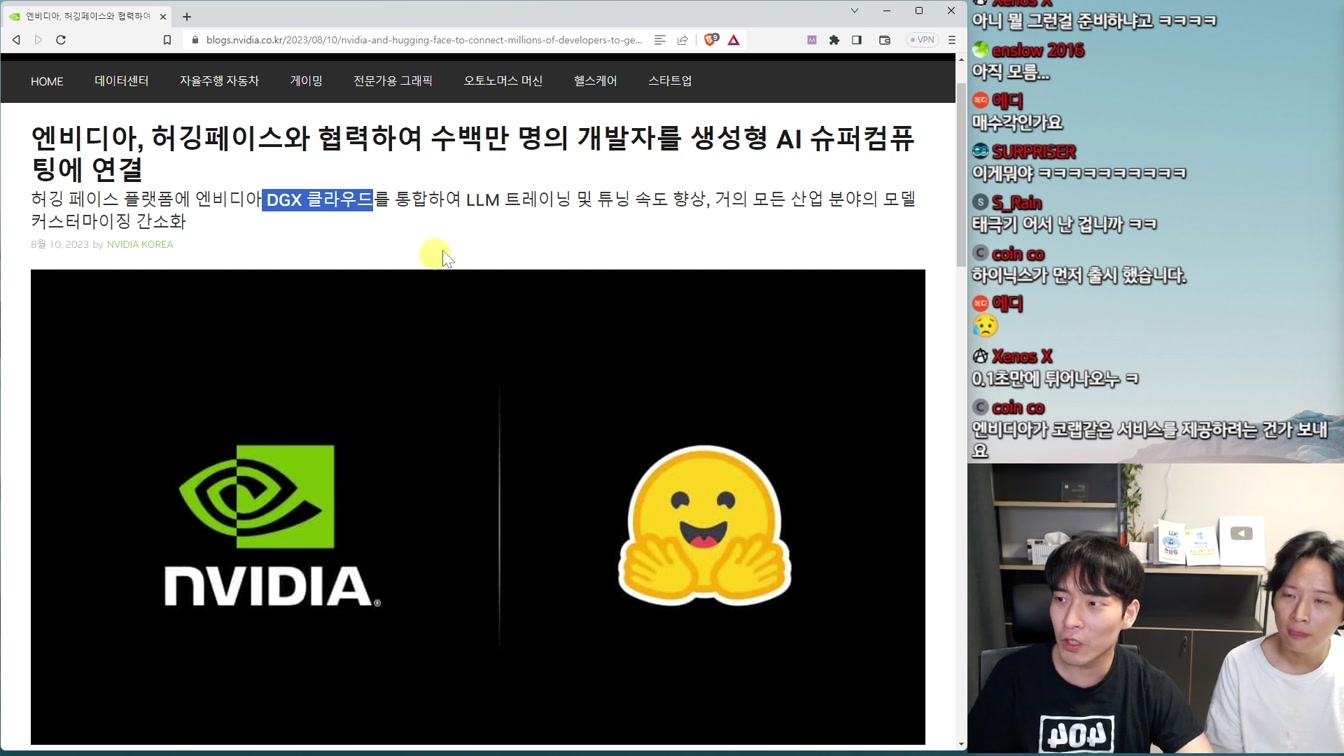
Task: Click the chat message 태극기 어서 난 겁니까
Action: click(x=1064, y=224)
